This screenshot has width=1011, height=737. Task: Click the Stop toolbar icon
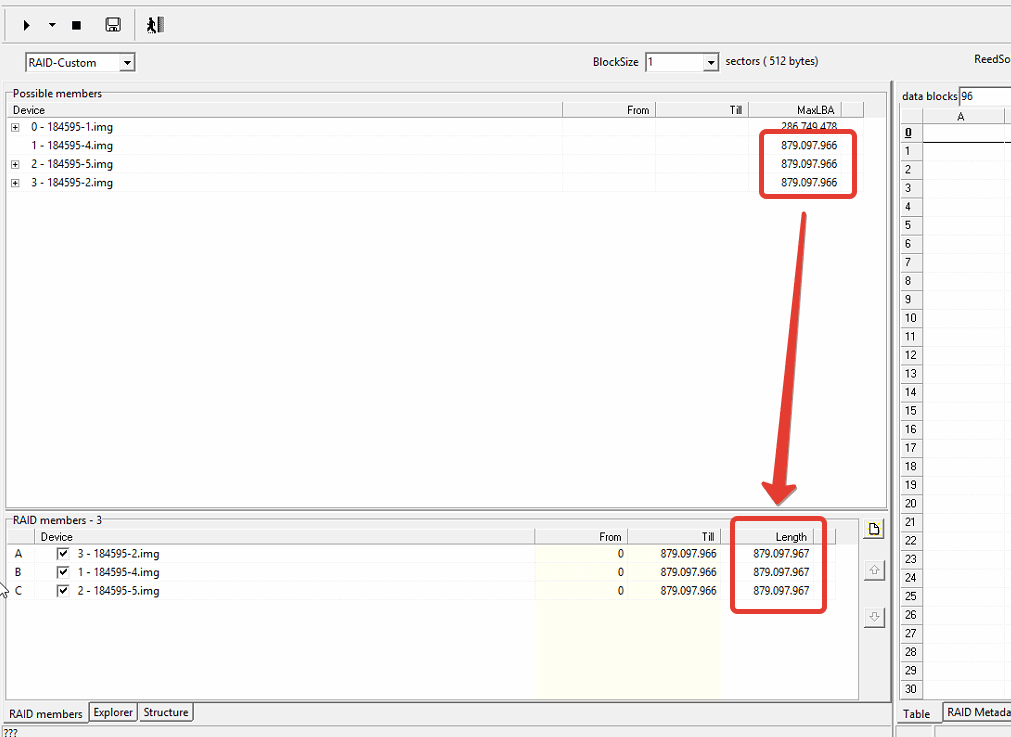coord(76,25)
